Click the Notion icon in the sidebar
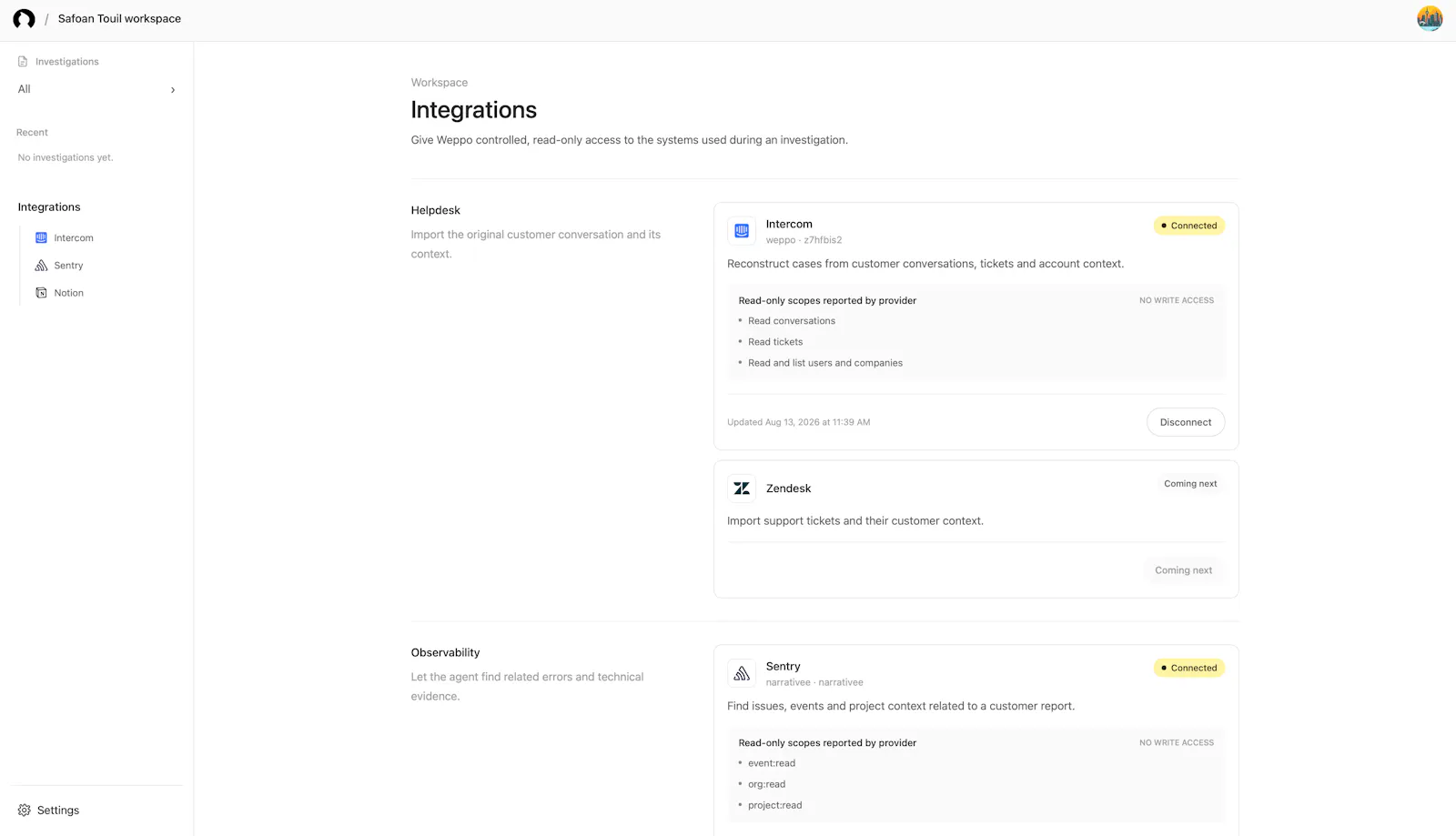1456x836 pixels. tap(41, 293)
